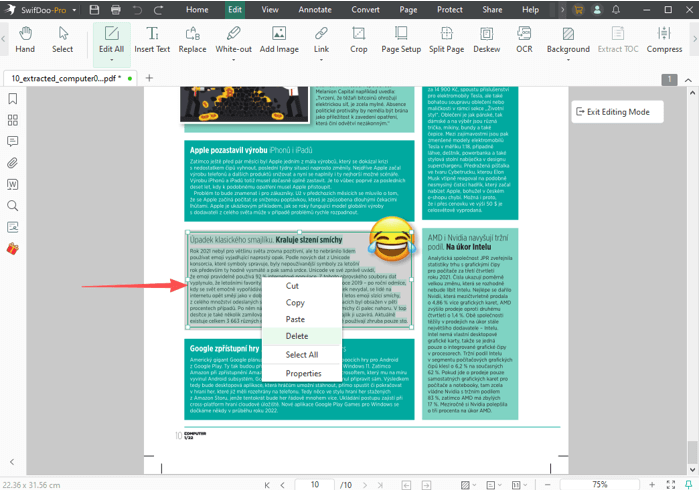700x490 pixels.
Task: Switch to the Home tab
Action: point(197,10)
